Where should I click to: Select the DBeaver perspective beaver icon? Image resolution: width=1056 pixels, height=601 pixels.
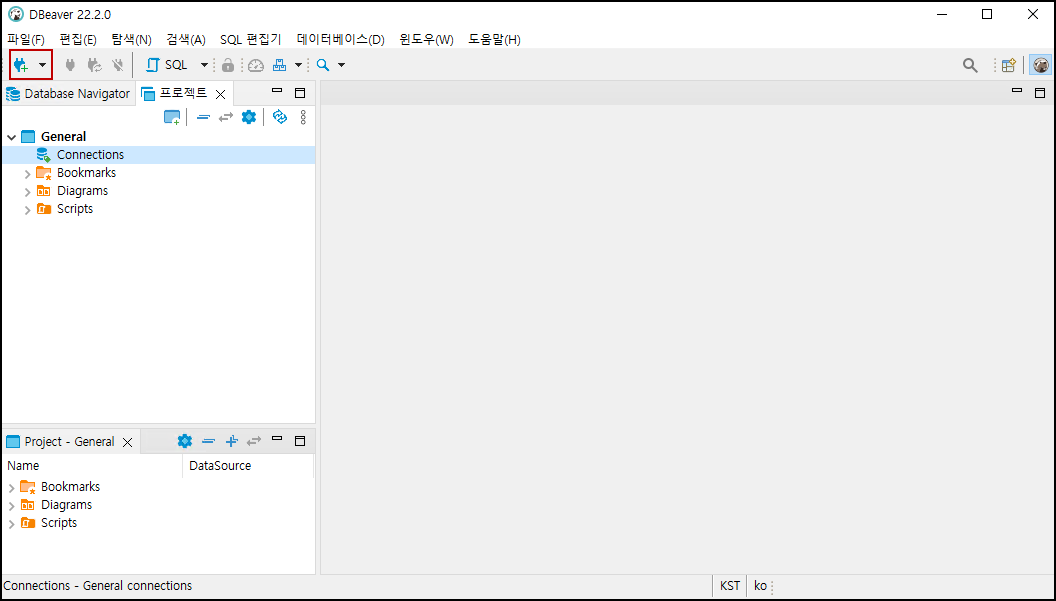coord(1041,65)
